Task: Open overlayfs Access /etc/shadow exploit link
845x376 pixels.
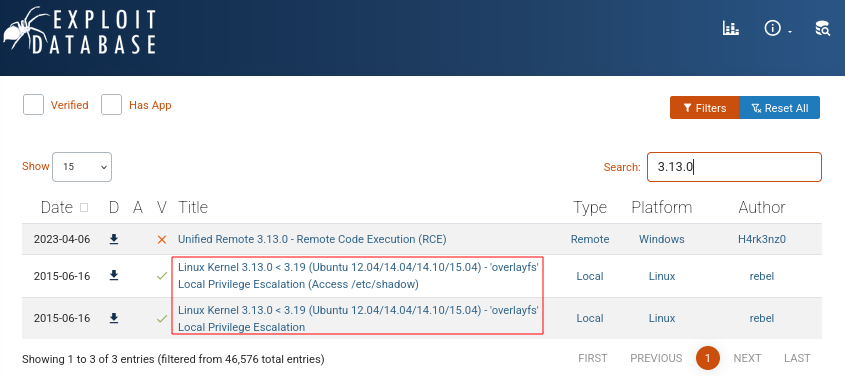Action: click(x=358, y=276)
